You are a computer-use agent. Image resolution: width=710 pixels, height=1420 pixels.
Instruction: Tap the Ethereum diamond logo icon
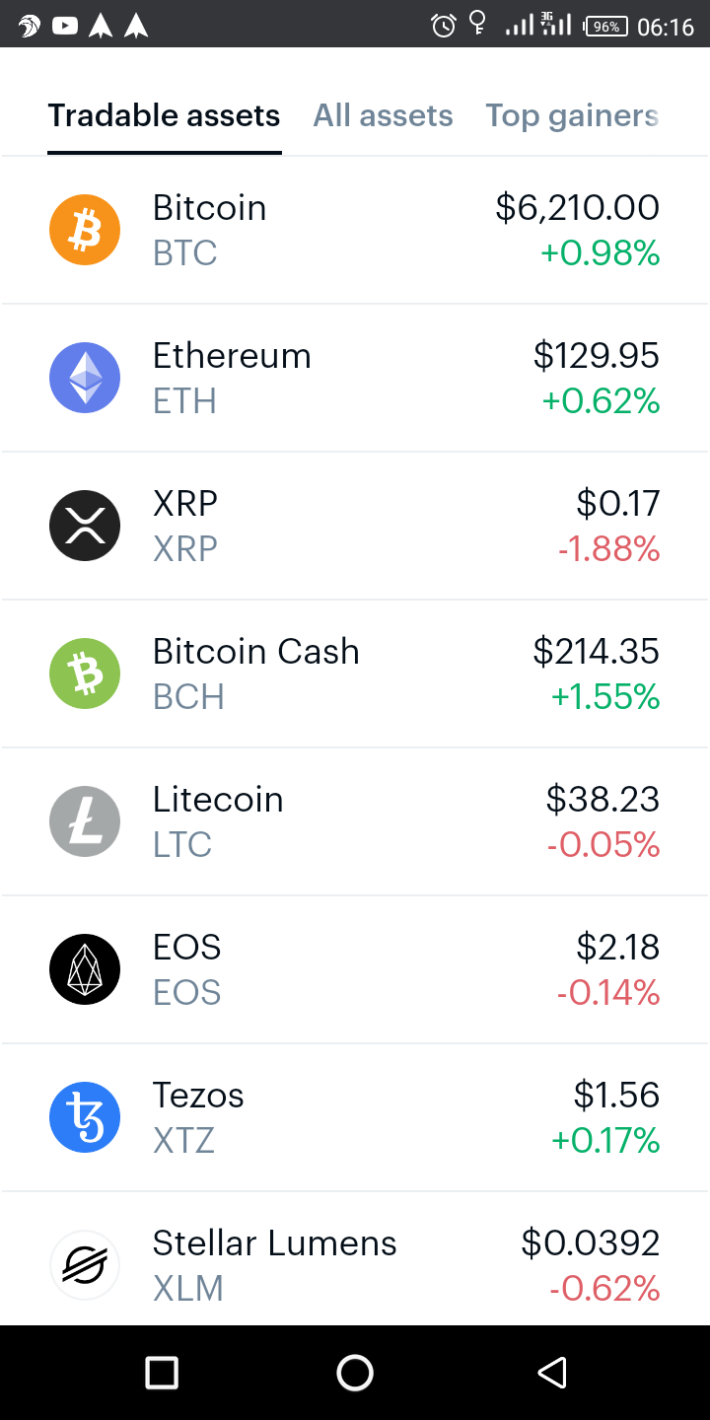[85, 378]
